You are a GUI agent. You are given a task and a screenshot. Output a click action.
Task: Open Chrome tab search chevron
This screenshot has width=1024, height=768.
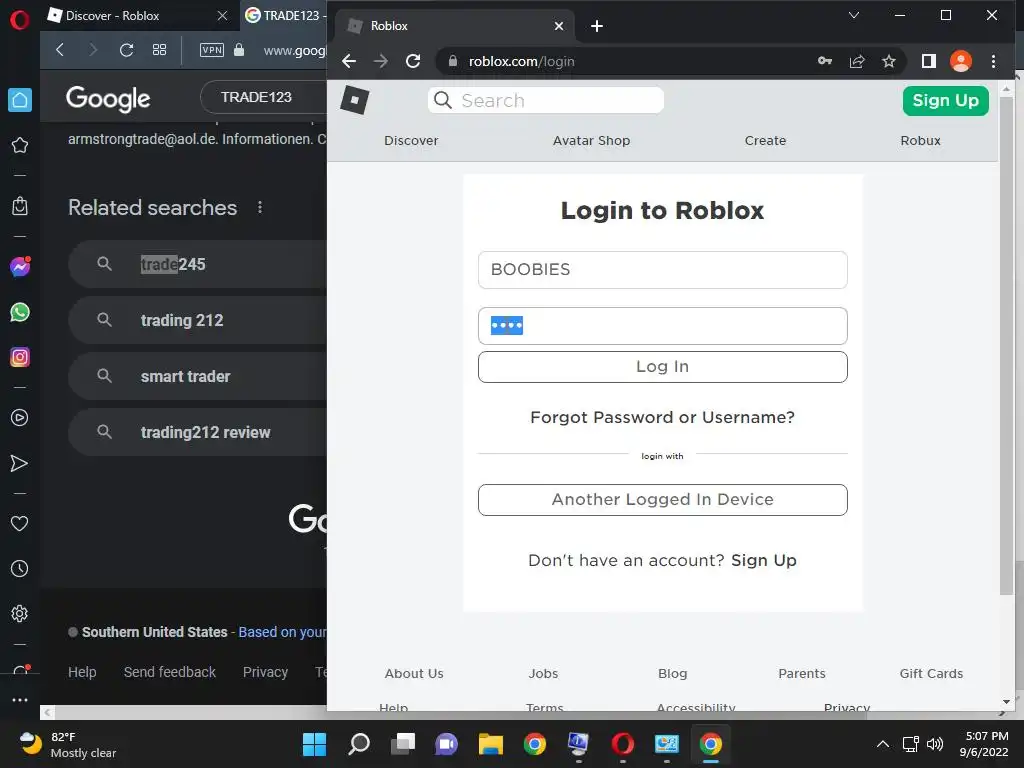click(854, 15)
